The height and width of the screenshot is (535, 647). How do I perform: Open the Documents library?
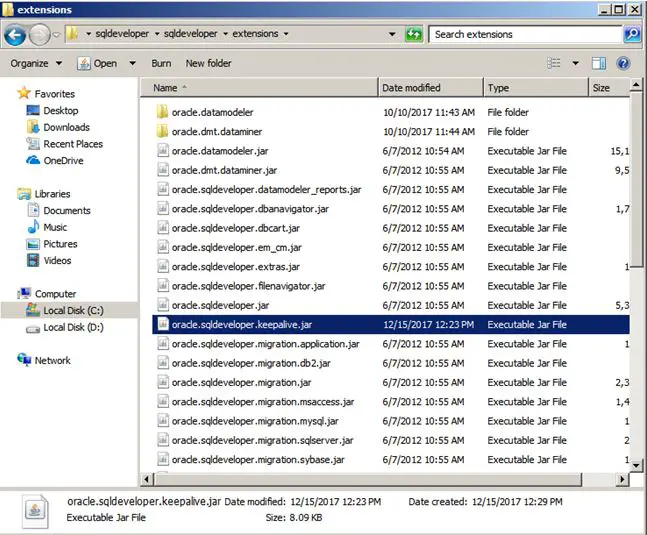point(59,210)
